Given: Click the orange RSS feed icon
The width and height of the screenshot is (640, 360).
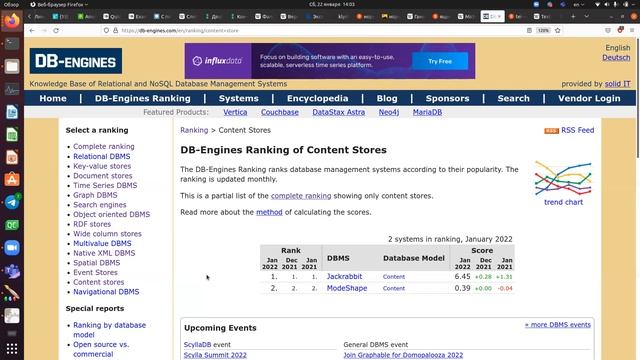Looking at the screenshot, I should pos(551,131).
